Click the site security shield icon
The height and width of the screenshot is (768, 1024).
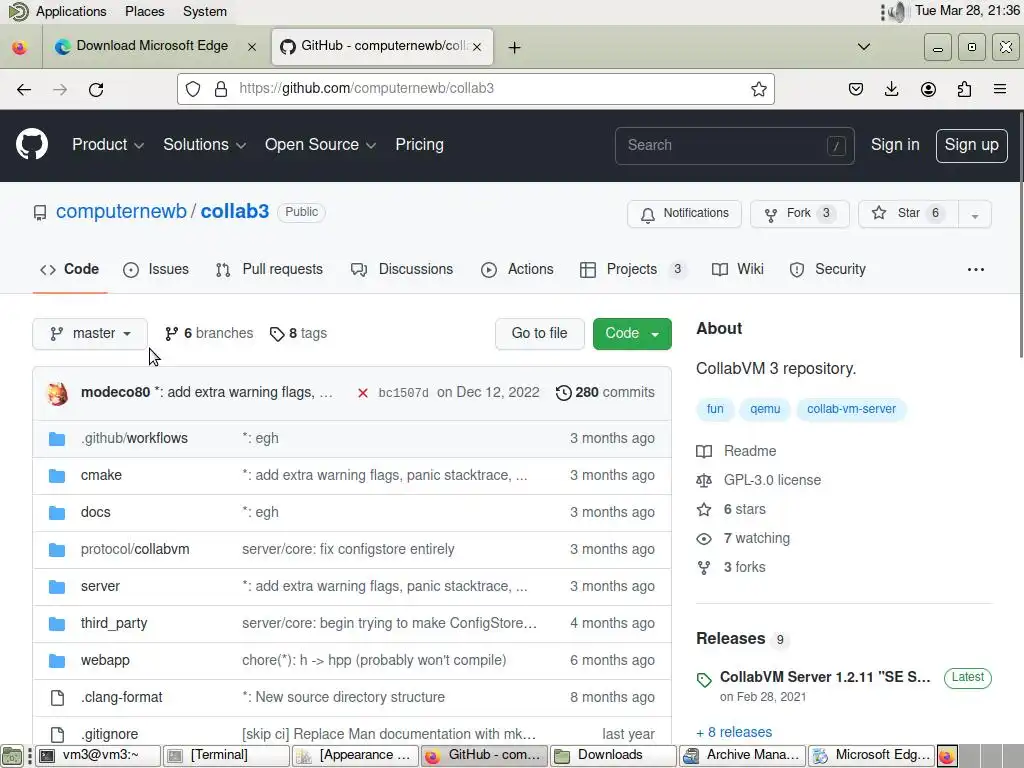[x=193, y=89]
